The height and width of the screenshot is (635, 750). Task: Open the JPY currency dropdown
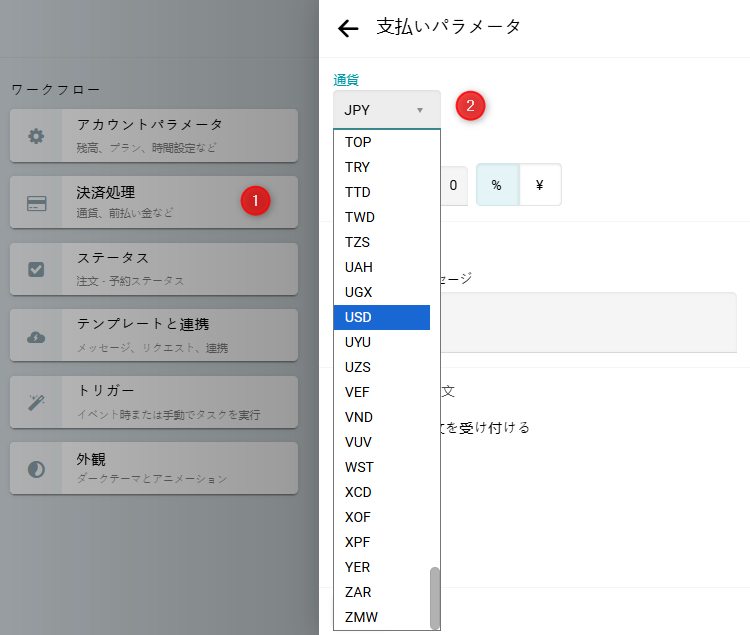[x=386, y=110]
